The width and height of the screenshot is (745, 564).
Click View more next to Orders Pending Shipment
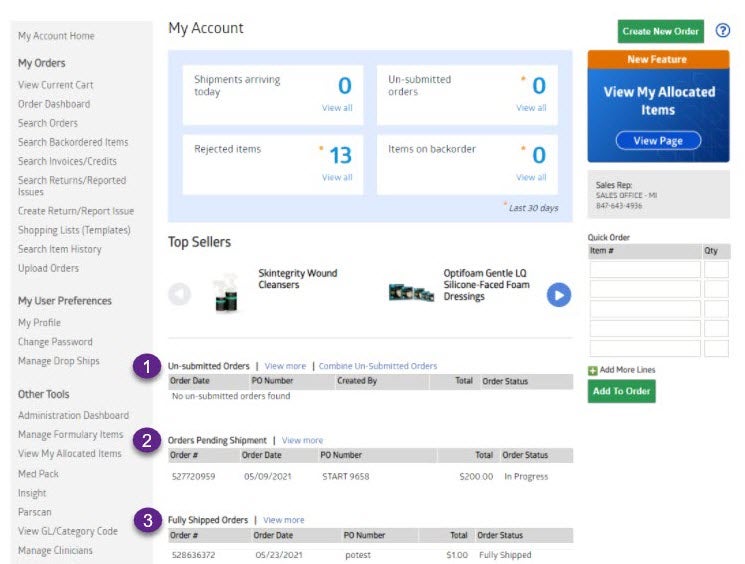[302, 440]
